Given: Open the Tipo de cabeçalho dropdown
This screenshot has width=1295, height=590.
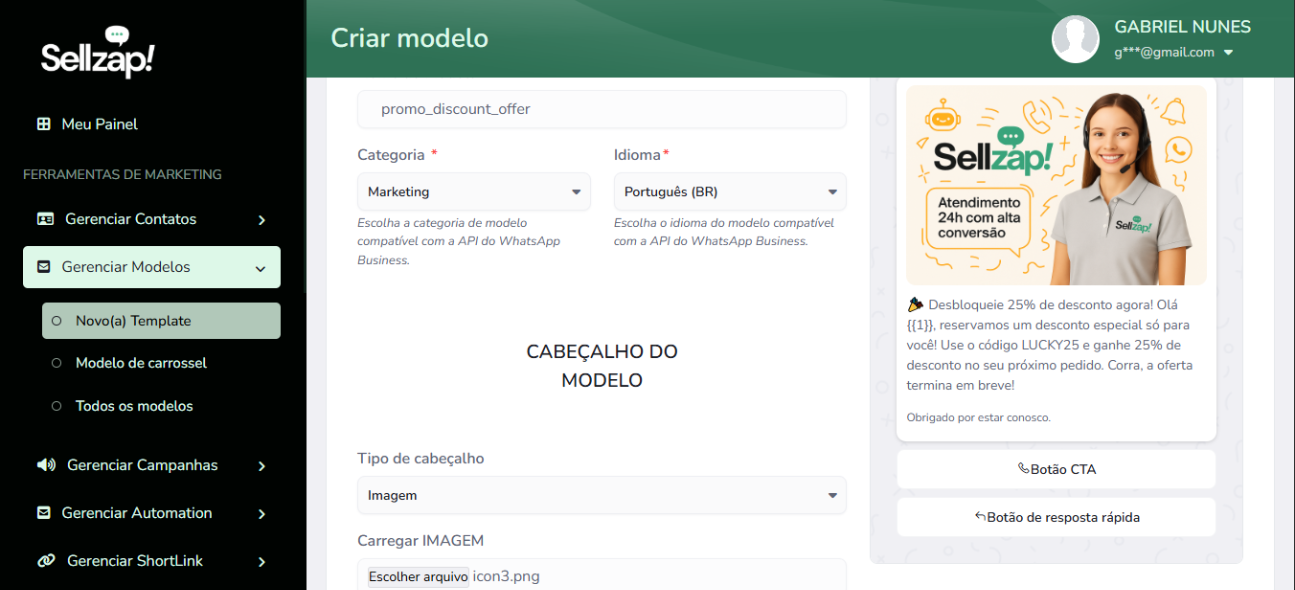Looking at the screenshot, I should pos(601,495).
